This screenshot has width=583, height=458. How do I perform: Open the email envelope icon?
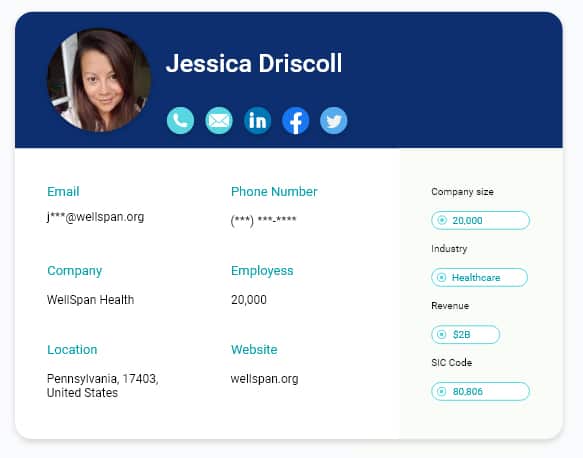[x=219, y=120]
